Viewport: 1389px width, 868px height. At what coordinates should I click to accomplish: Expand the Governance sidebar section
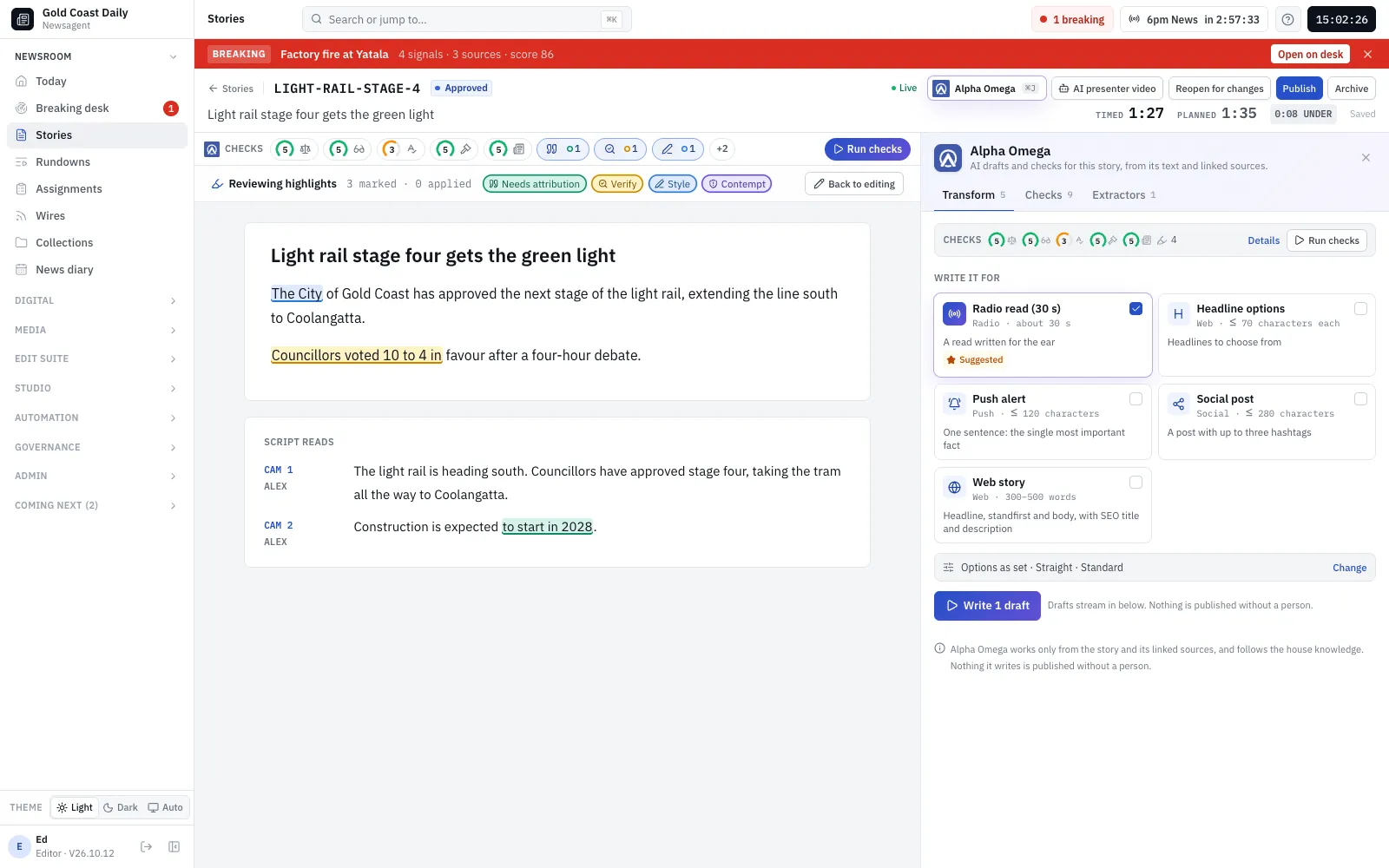(96, 447)
